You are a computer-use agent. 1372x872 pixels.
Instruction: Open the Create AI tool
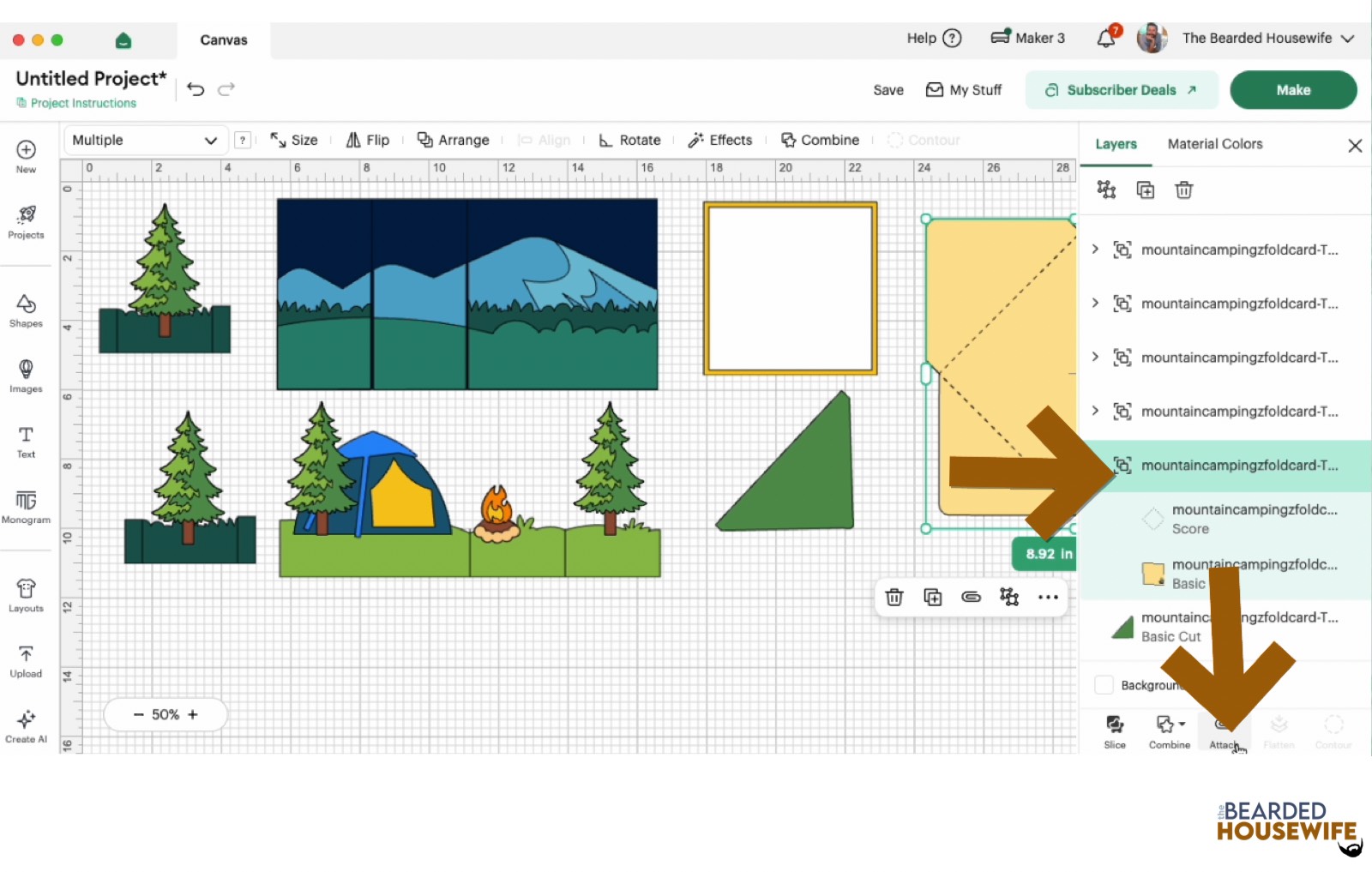tap(26, 726)
